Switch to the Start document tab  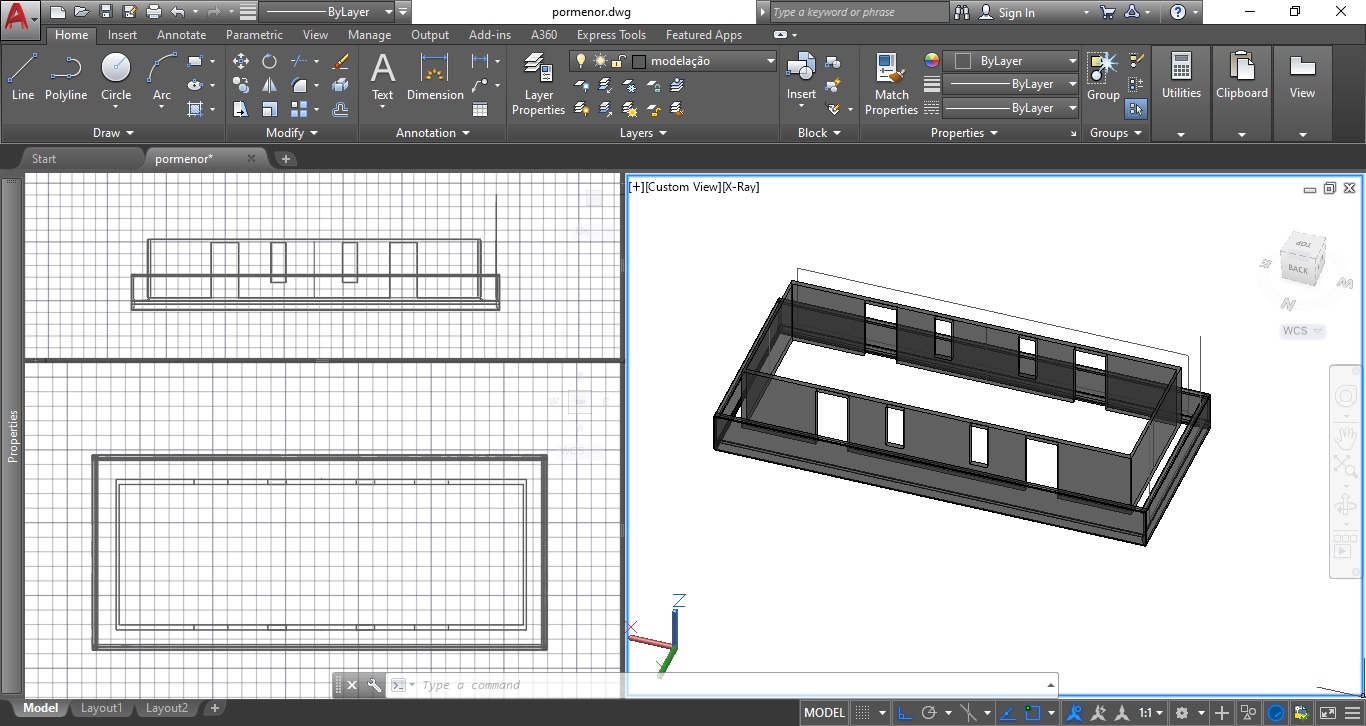[44, 158]
